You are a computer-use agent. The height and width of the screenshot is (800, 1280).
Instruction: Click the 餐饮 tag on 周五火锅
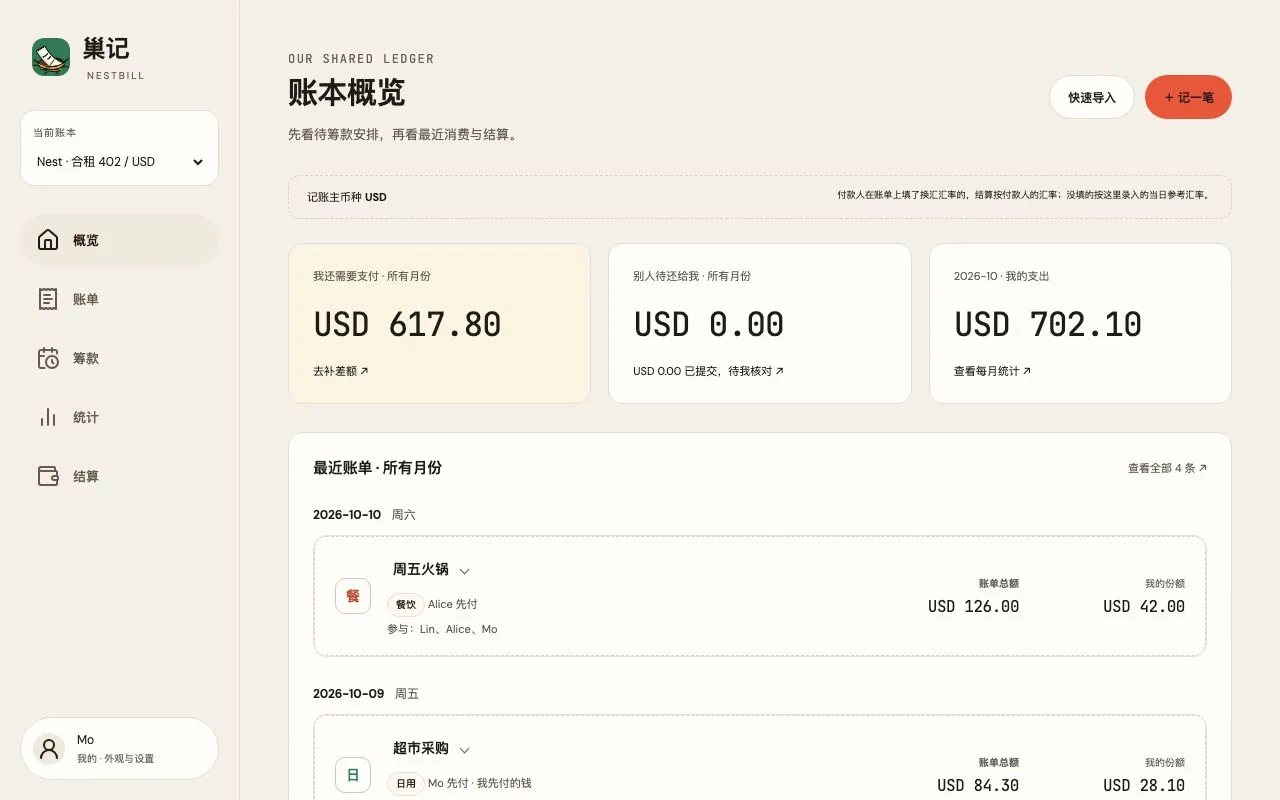(x=405, y=604)
